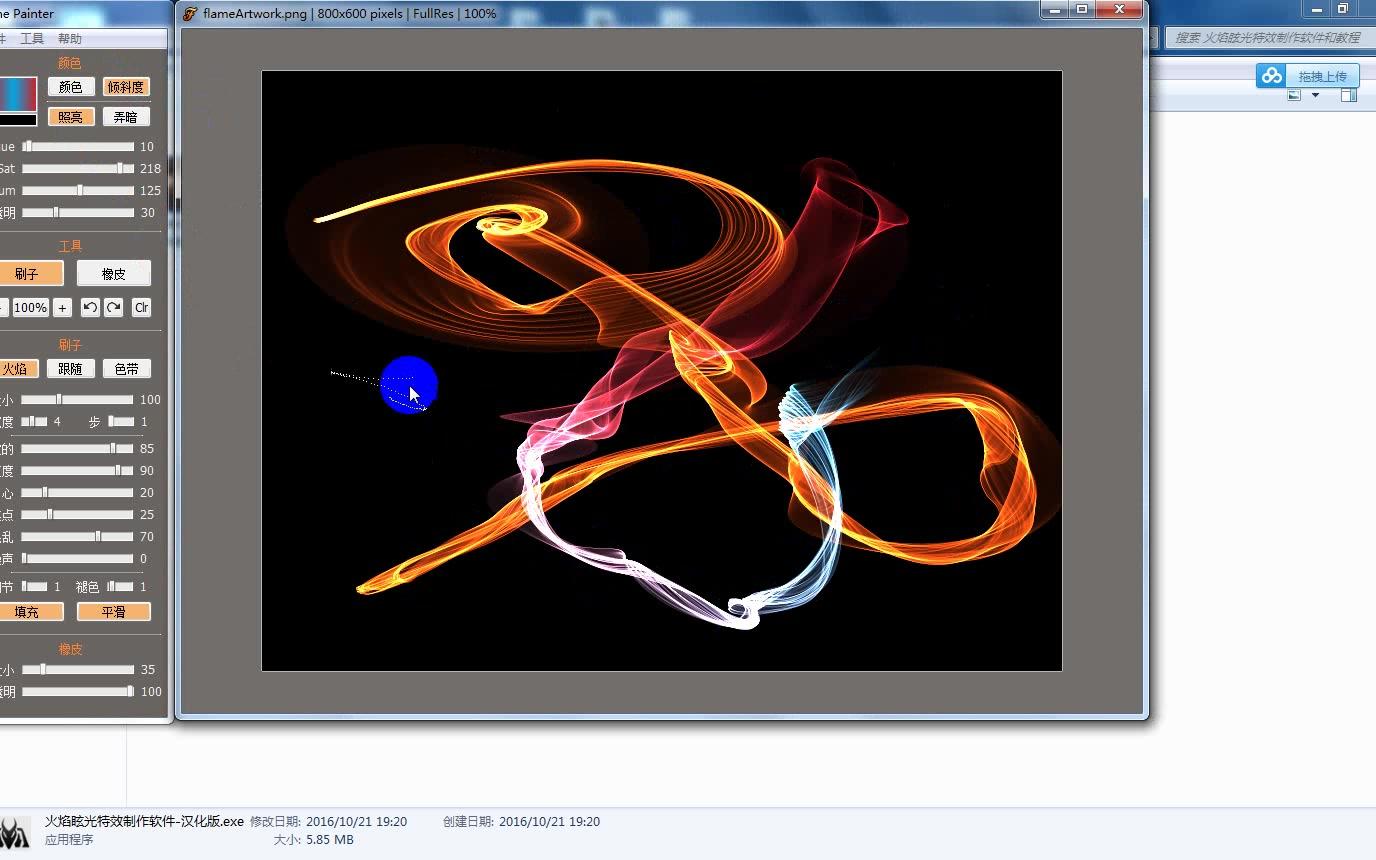Select the 橡皮 eraser tool
1376x860 pixels.
[114, 273]
